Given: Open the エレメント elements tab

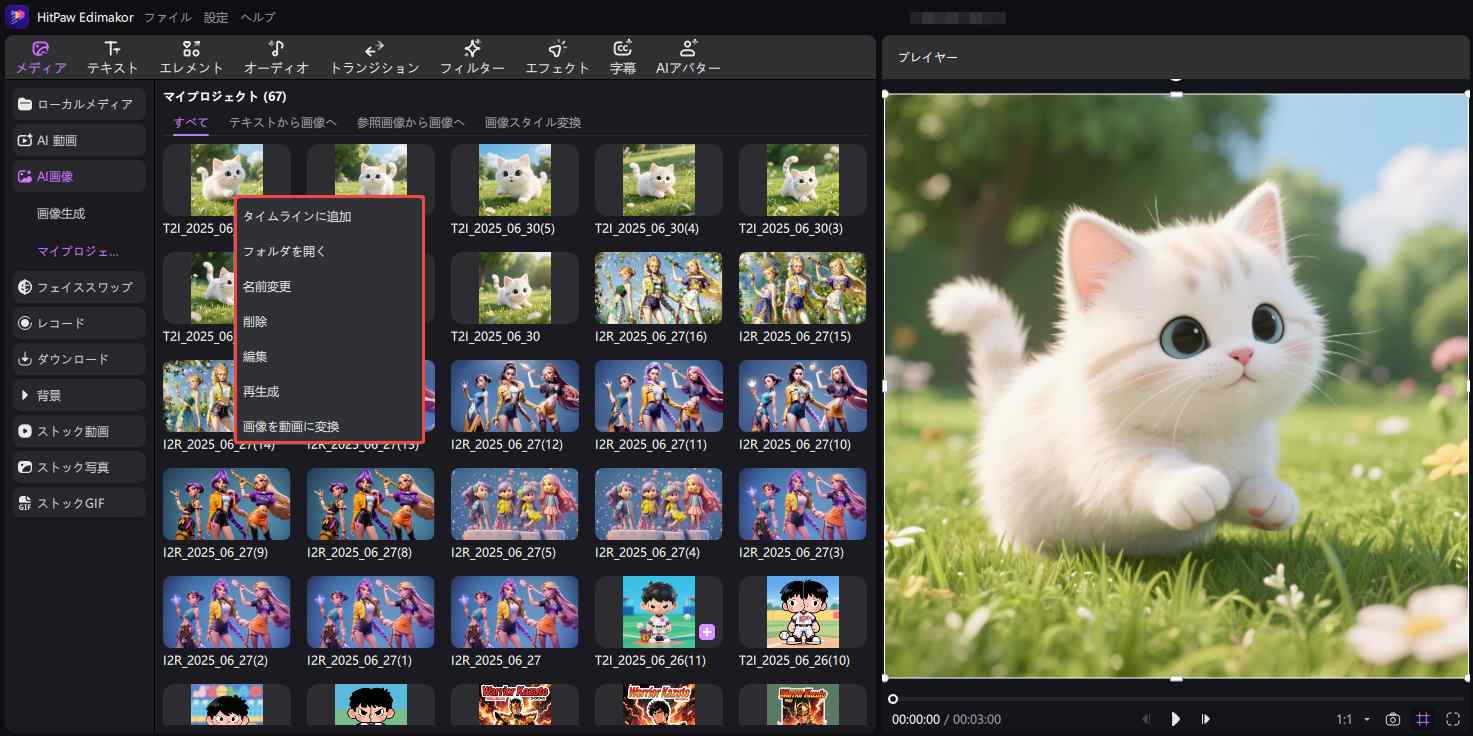Looking at the screenshot, I should click(x=191, y=58).
